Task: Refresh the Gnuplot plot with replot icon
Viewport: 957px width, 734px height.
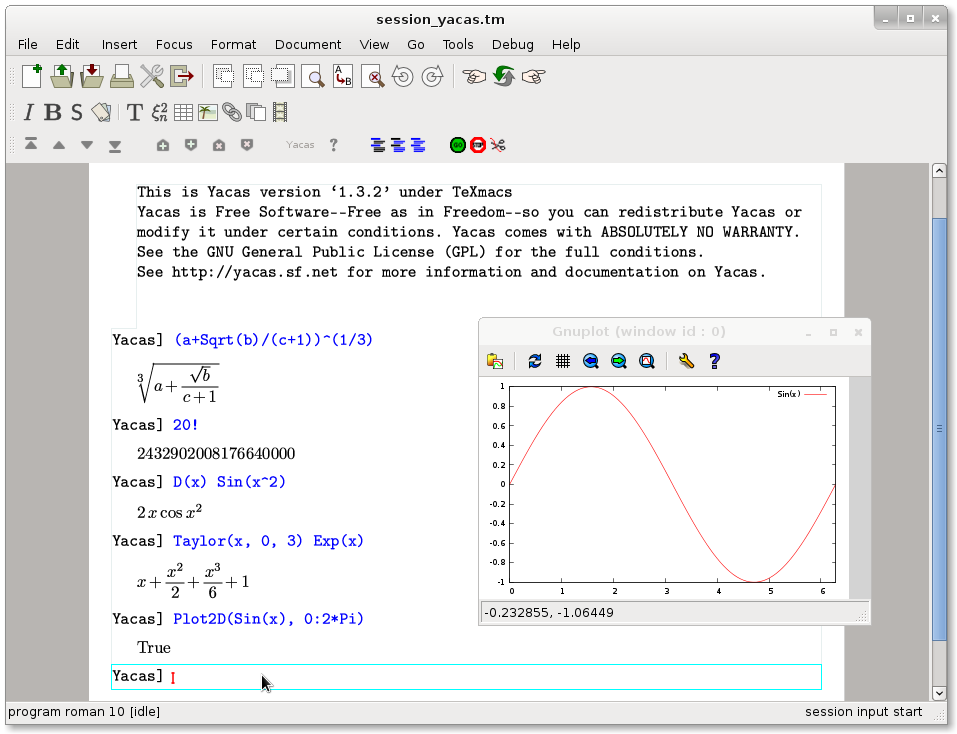Action: [535, 361]
